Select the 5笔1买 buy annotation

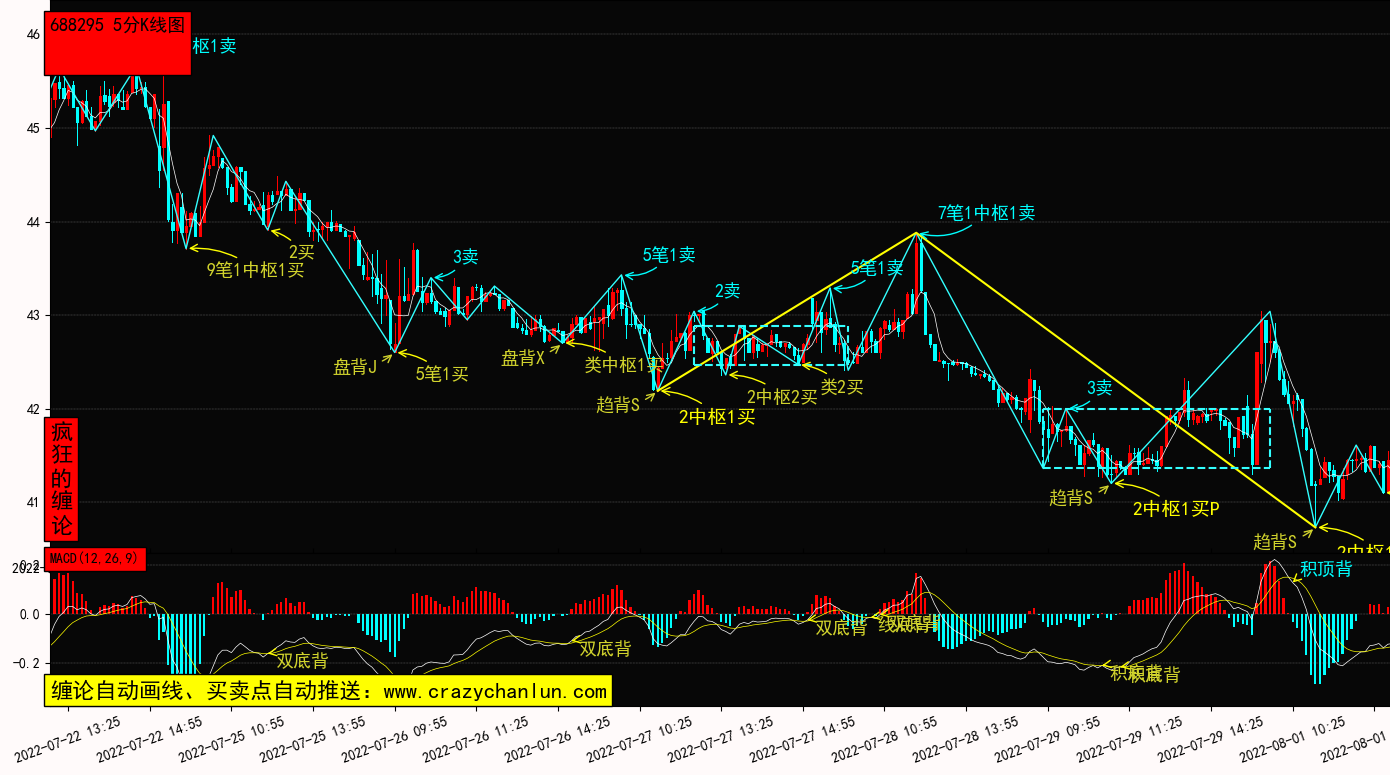click(x=442, y=374)
